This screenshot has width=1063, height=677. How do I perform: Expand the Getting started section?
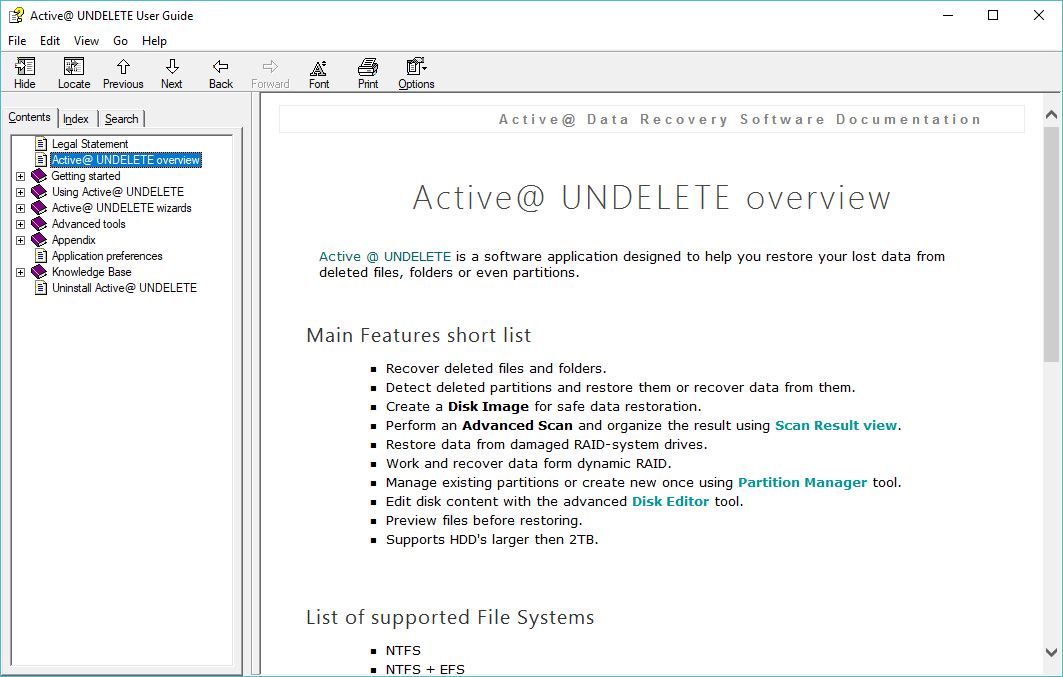[x=22, y=175]
